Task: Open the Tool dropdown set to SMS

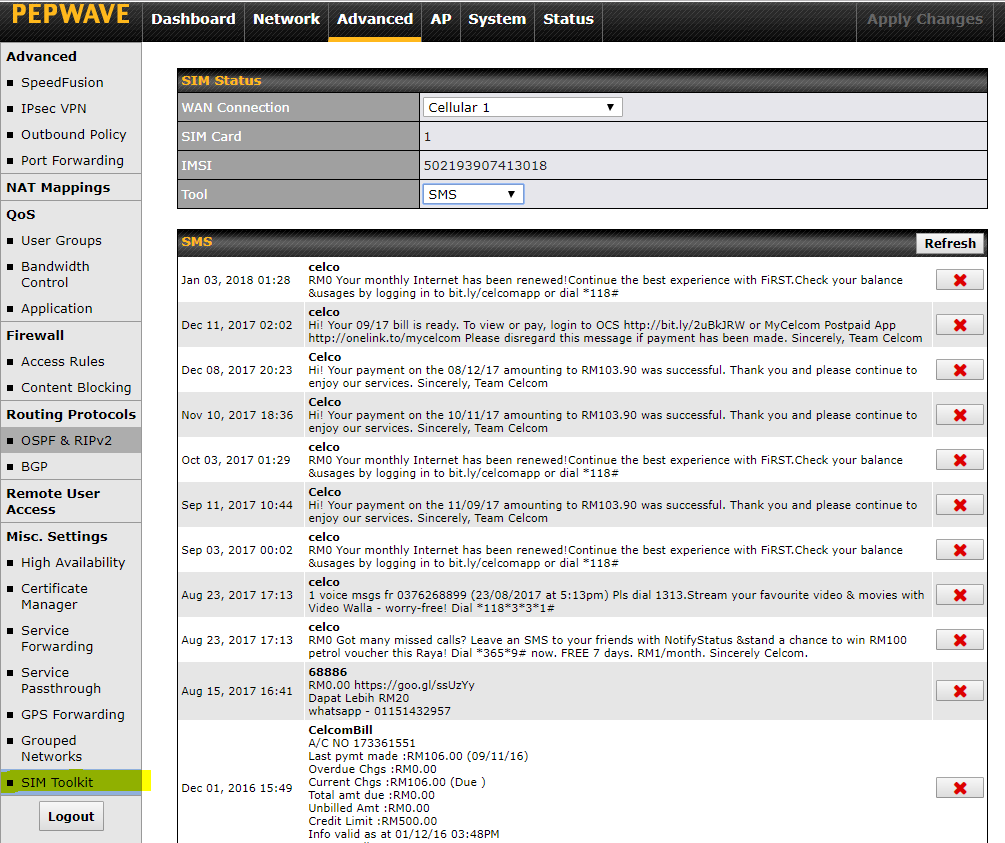Action: point(472,194)
